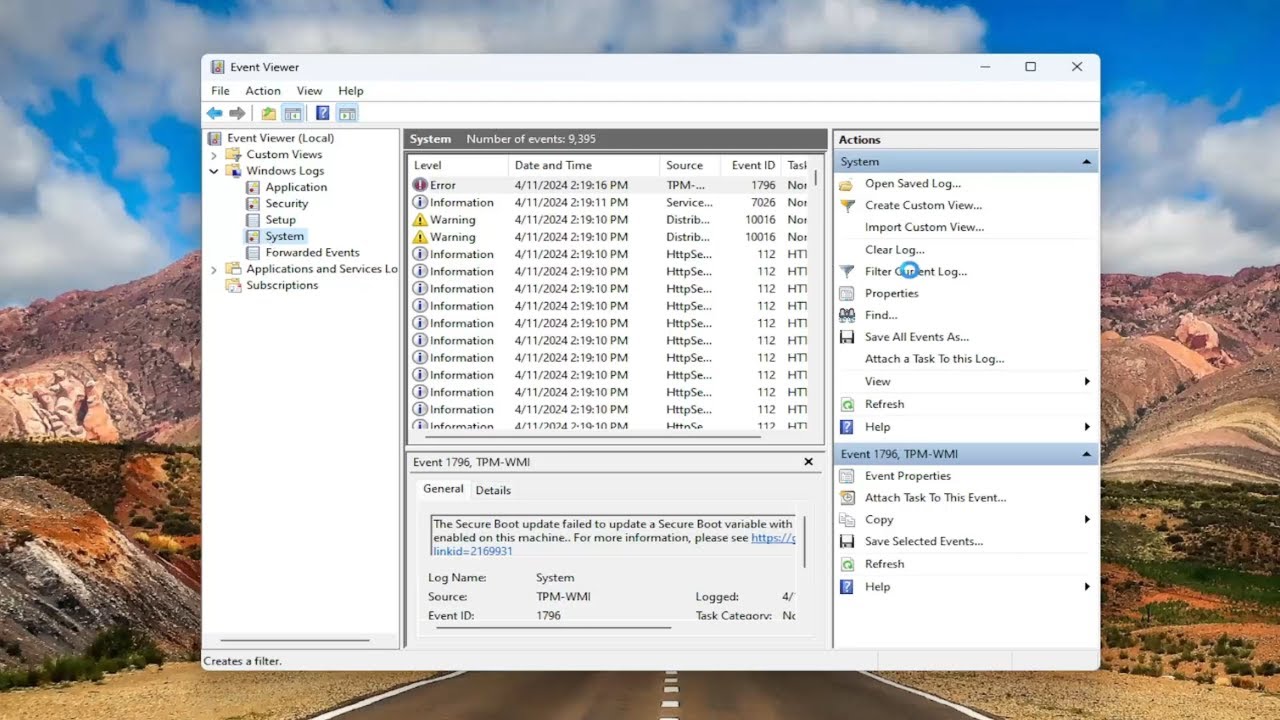
Task: Close the Event 1796 preview pane
Action: 808,462
